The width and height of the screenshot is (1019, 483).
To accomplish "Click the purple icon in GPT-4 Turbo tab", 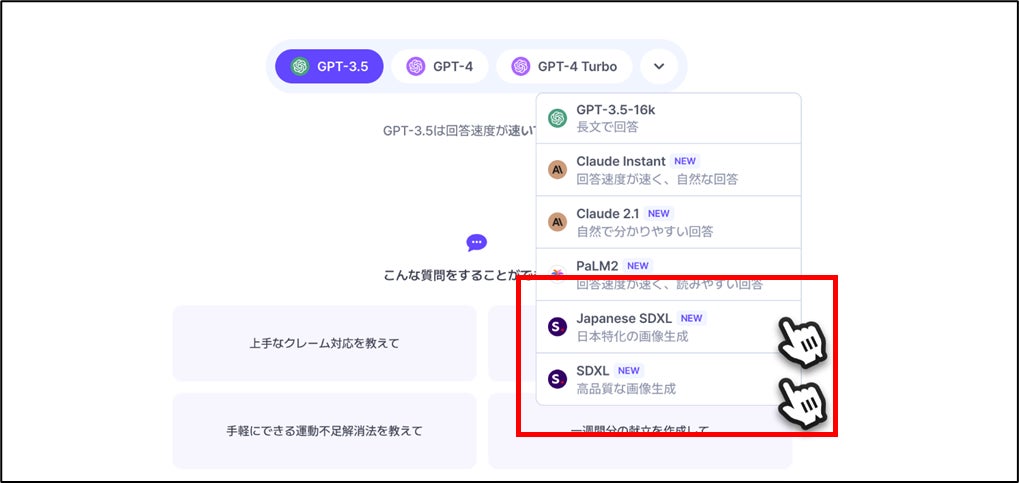I will coord(521,66).
